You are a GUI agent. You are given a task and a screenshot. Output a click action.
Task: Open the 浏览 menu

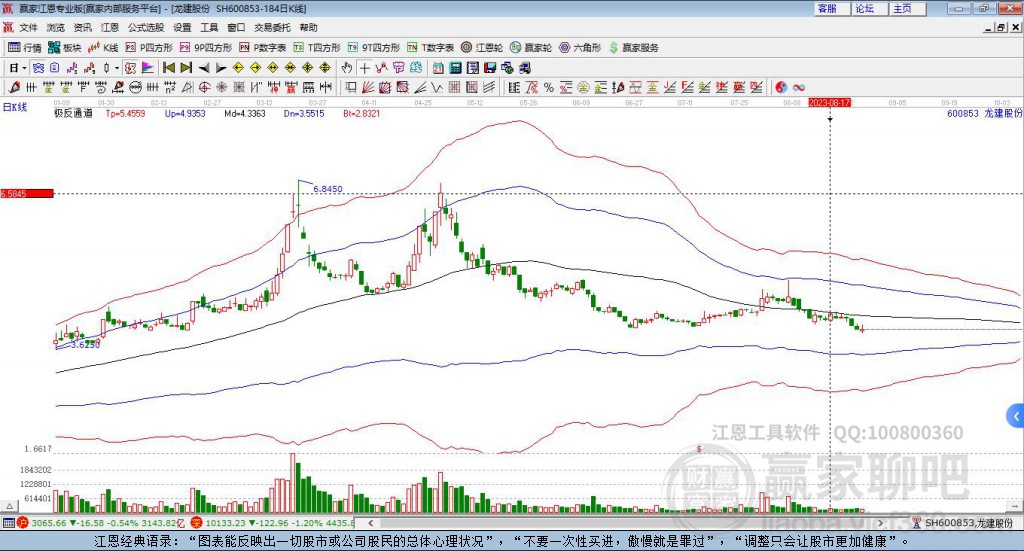pyautogui.click(x=56, y=27)
